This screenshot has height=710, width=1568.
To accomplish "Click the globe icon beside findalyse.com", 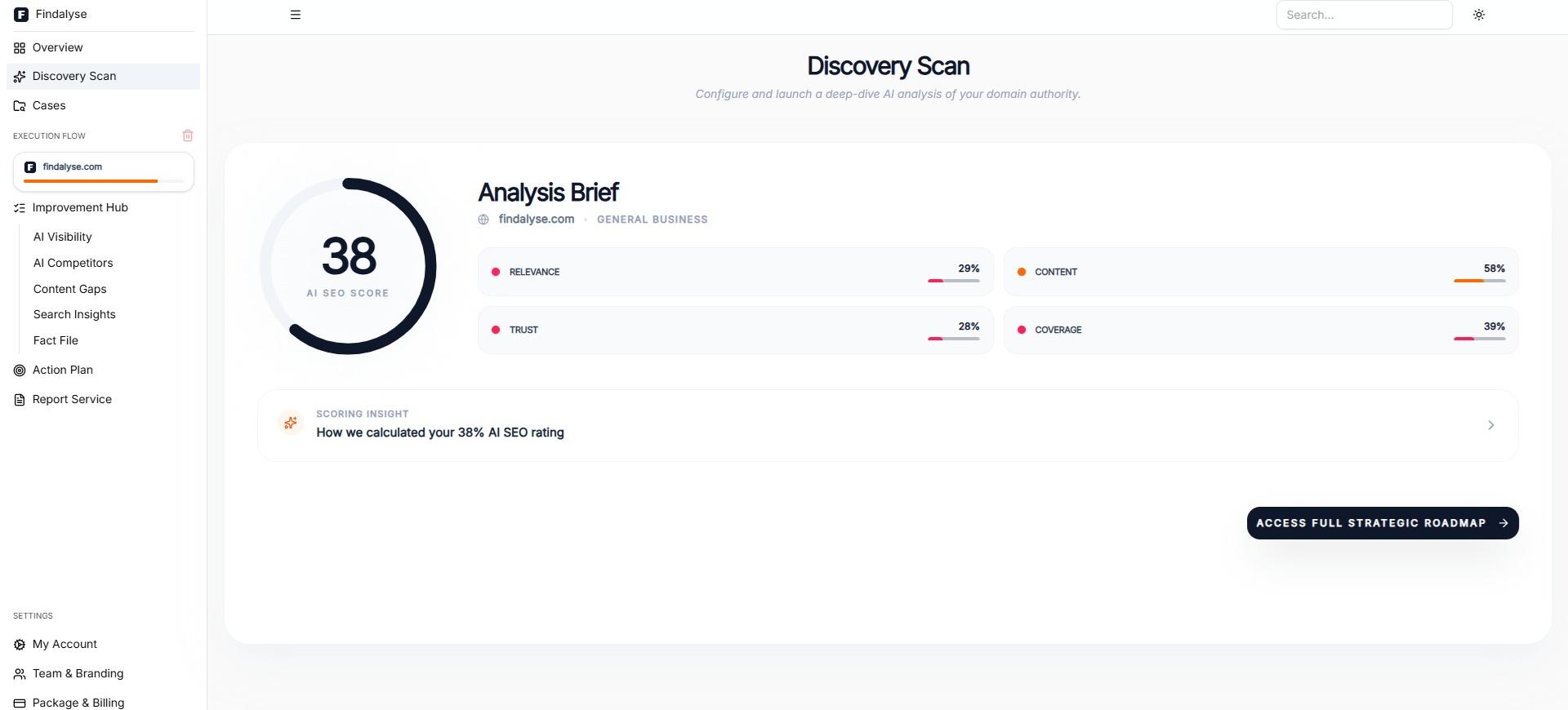I will [483, 220].
